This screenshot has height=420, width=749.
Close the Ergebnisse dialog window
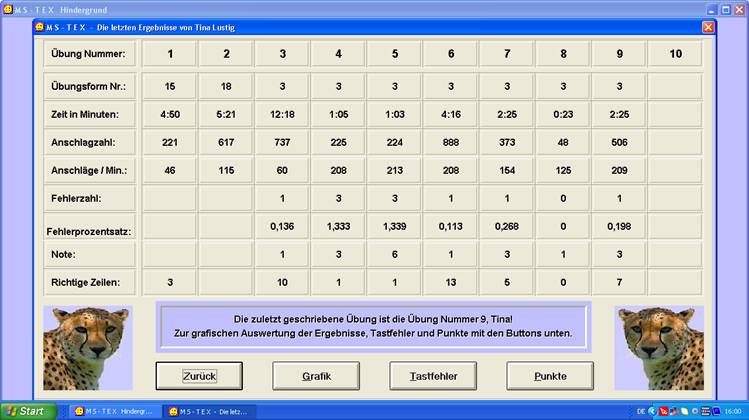(x=708, y=27)
